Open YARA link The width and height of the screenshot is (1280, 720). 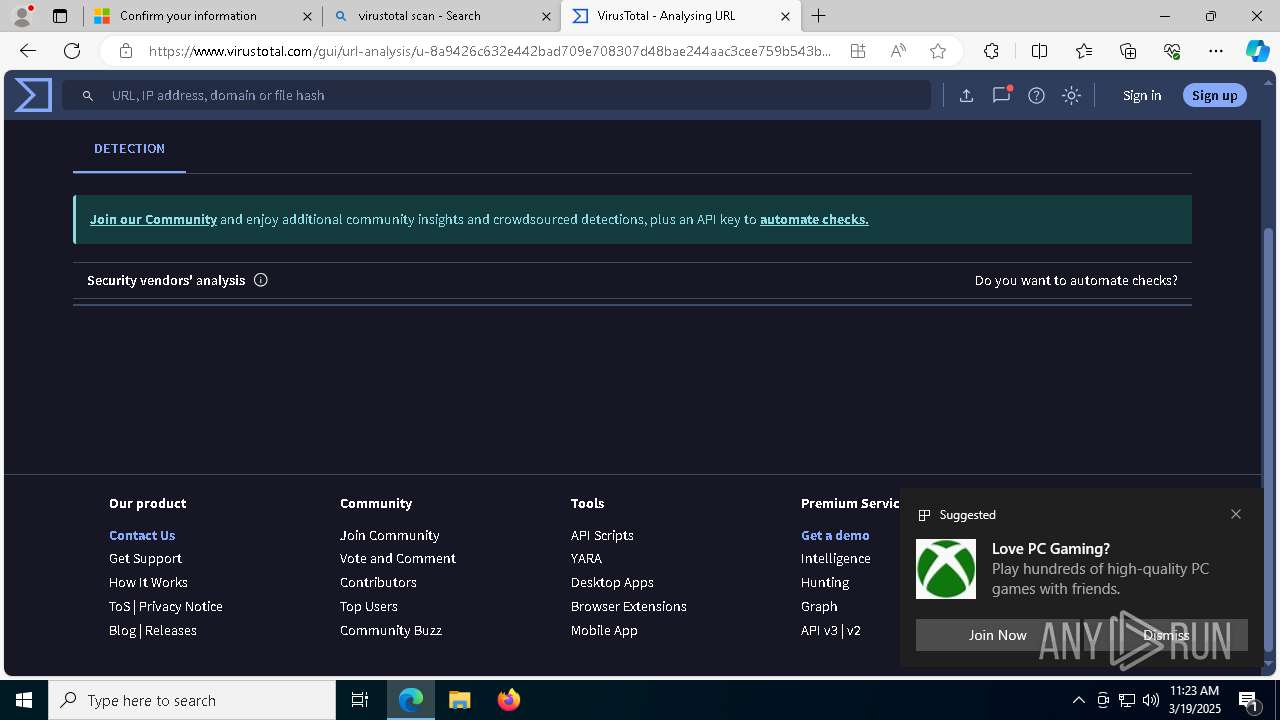tap(586, 558)
